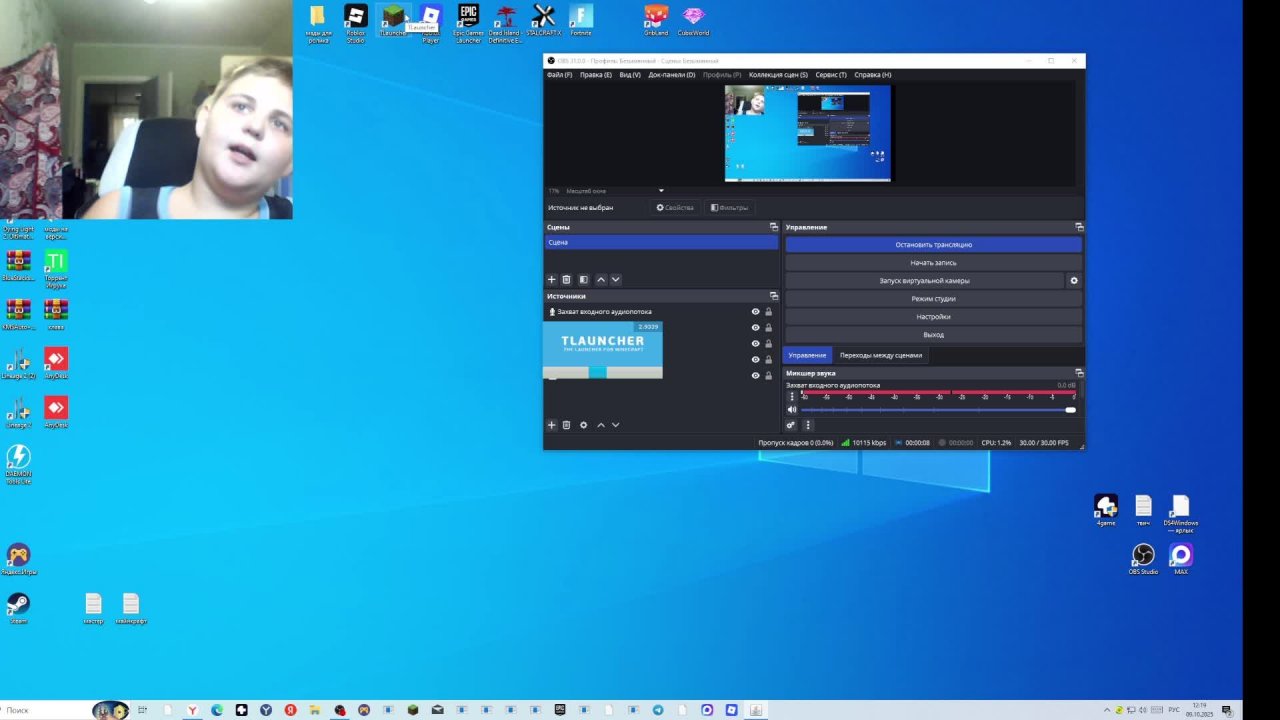Hide the Захват входного аудиопотока source
Image resolution: width=1280 pixels, height=720 pixels.
click(x=756, y=312)
